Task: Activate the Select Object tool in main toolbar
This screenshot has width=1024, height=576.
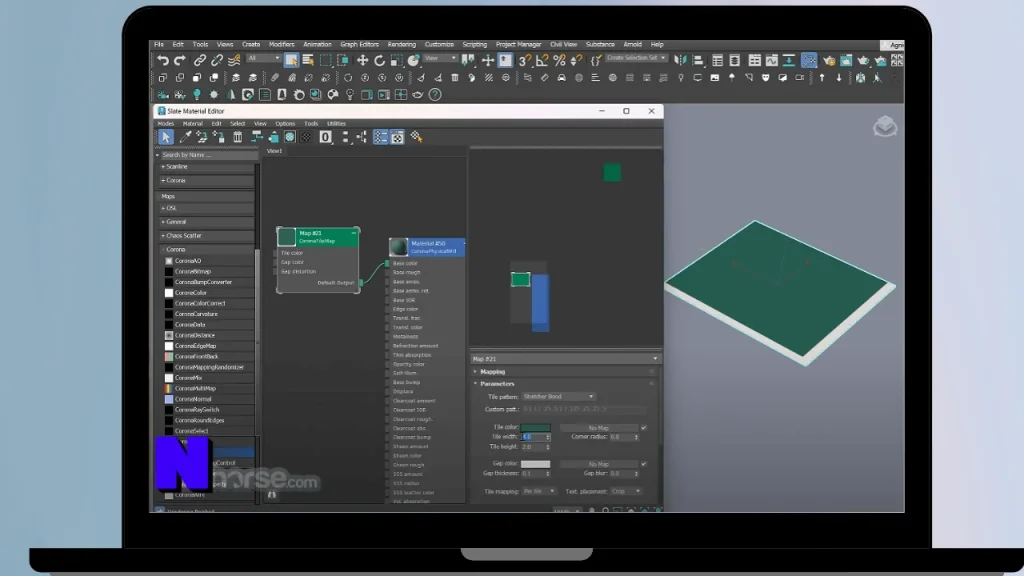Action: (x=291, y=60)
